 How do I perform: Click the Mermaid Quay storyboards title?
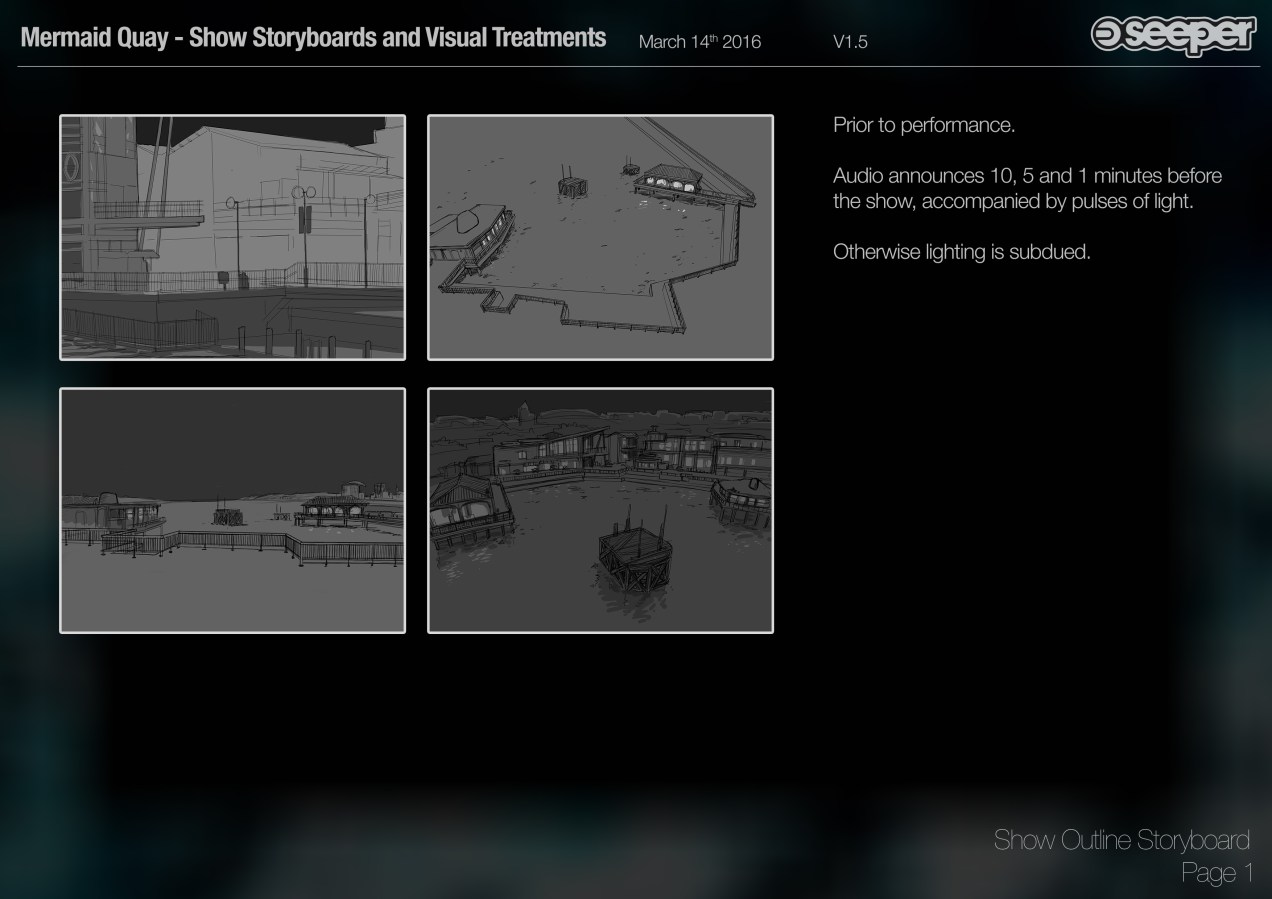click(x=313, y=38)
